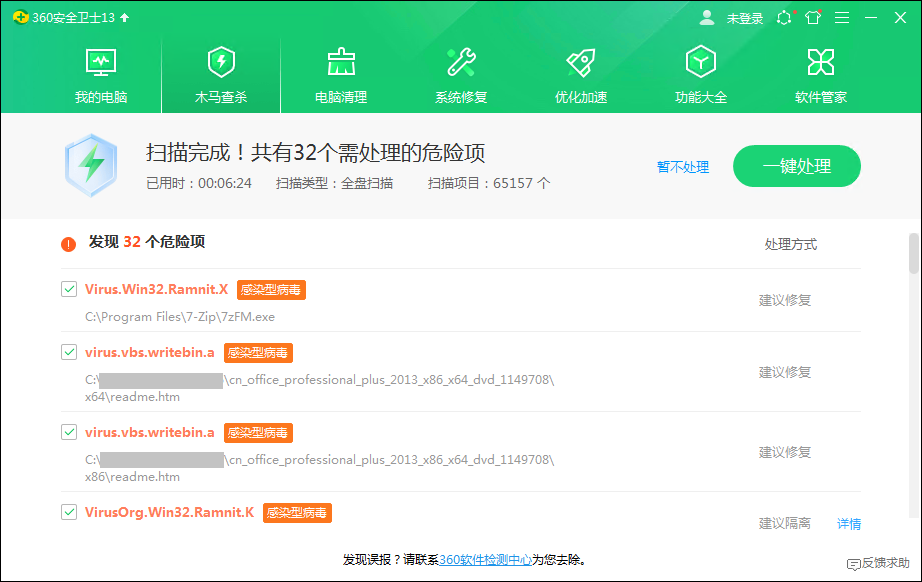The height and width of the screenshot is (582, 922).
Task: Open the hamburger main menu
Action: [x=841, y=17]
